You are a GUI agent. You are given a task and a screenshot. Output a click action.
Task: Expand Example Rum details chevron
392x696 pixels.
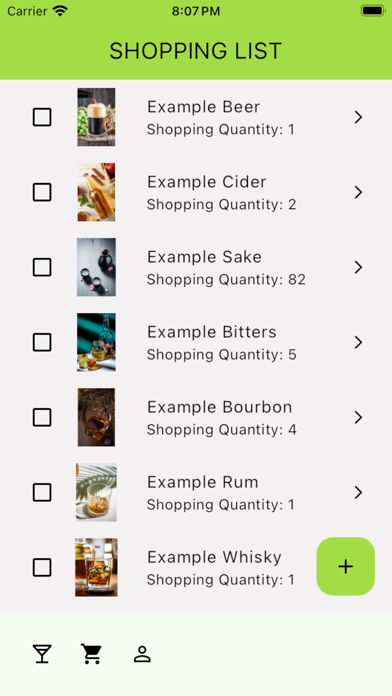click(358, 492)
